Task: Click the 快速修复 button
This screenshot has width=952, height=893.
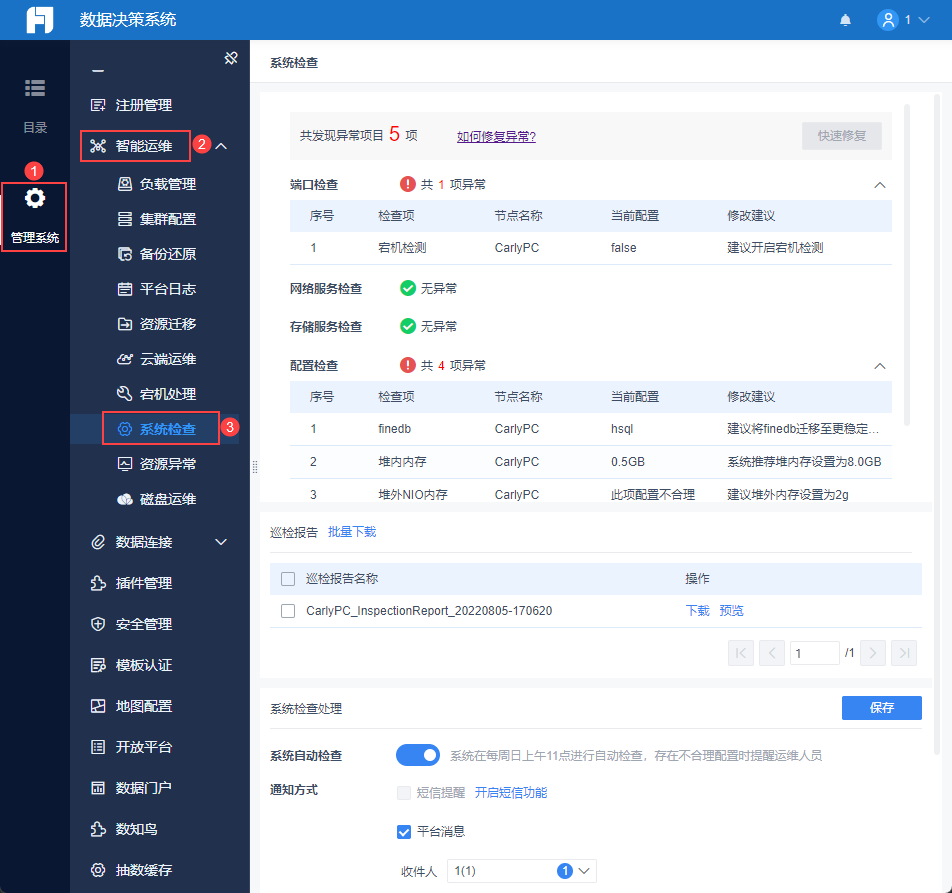Action: point(842,136)
